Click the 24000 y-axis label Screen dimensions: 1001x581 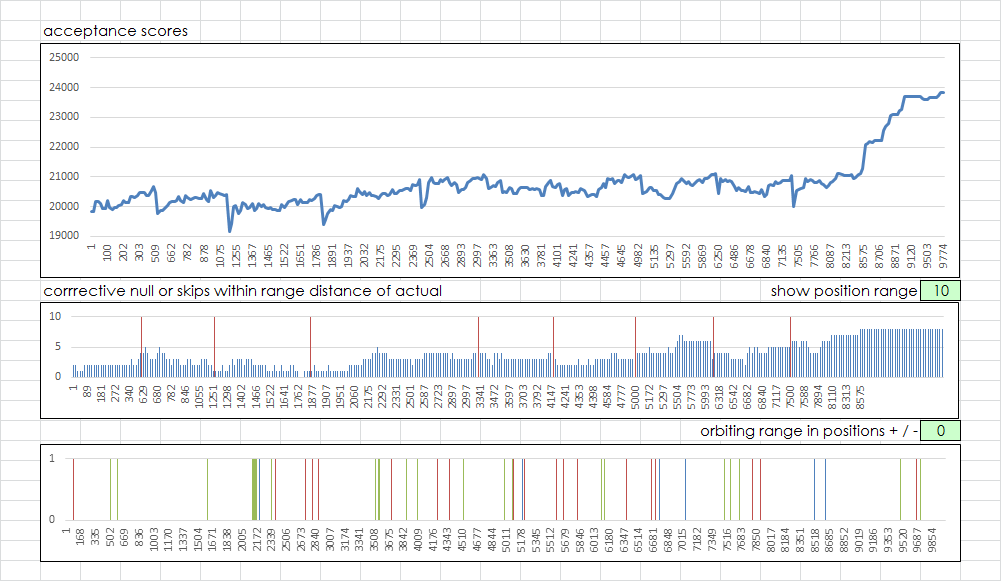click(x=64, y=87)
